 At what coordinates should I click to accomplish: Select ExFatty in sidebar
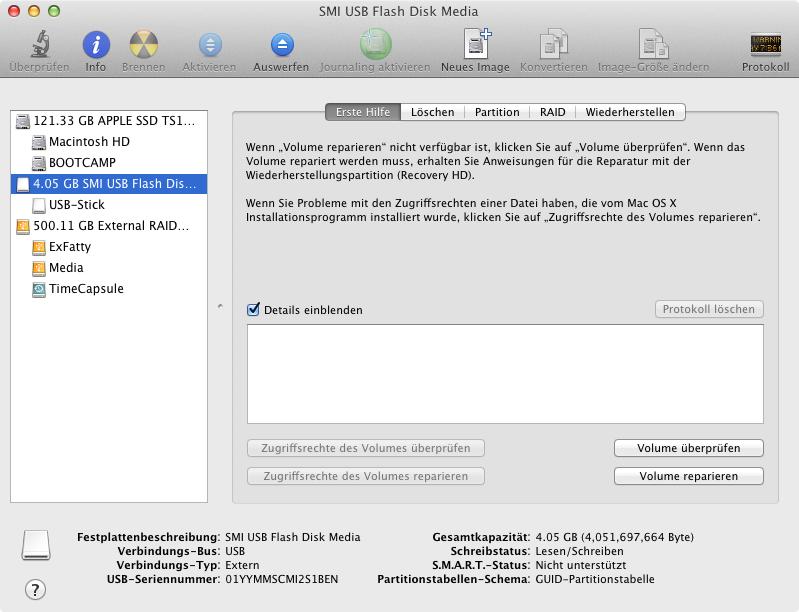point(109,247)
